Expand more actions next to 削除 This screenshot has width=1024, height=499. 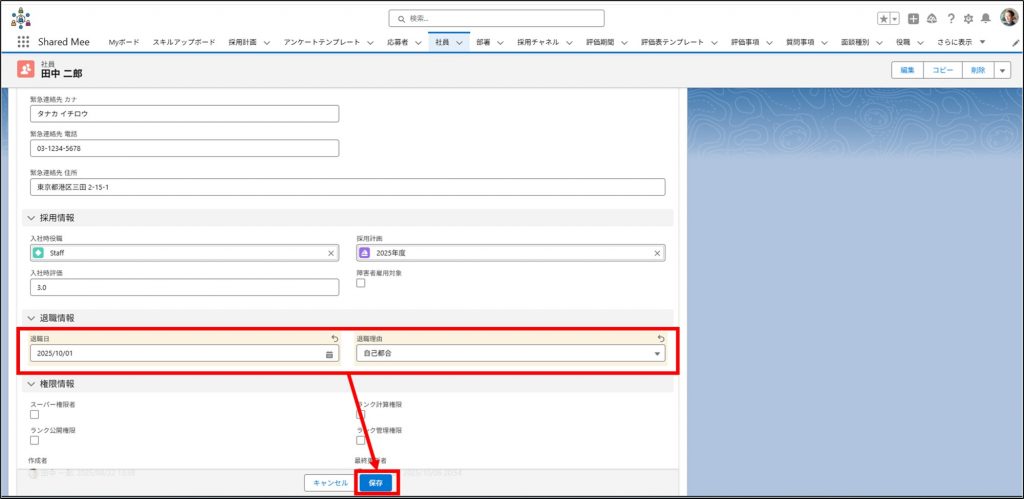click(x=1002, y=70)
